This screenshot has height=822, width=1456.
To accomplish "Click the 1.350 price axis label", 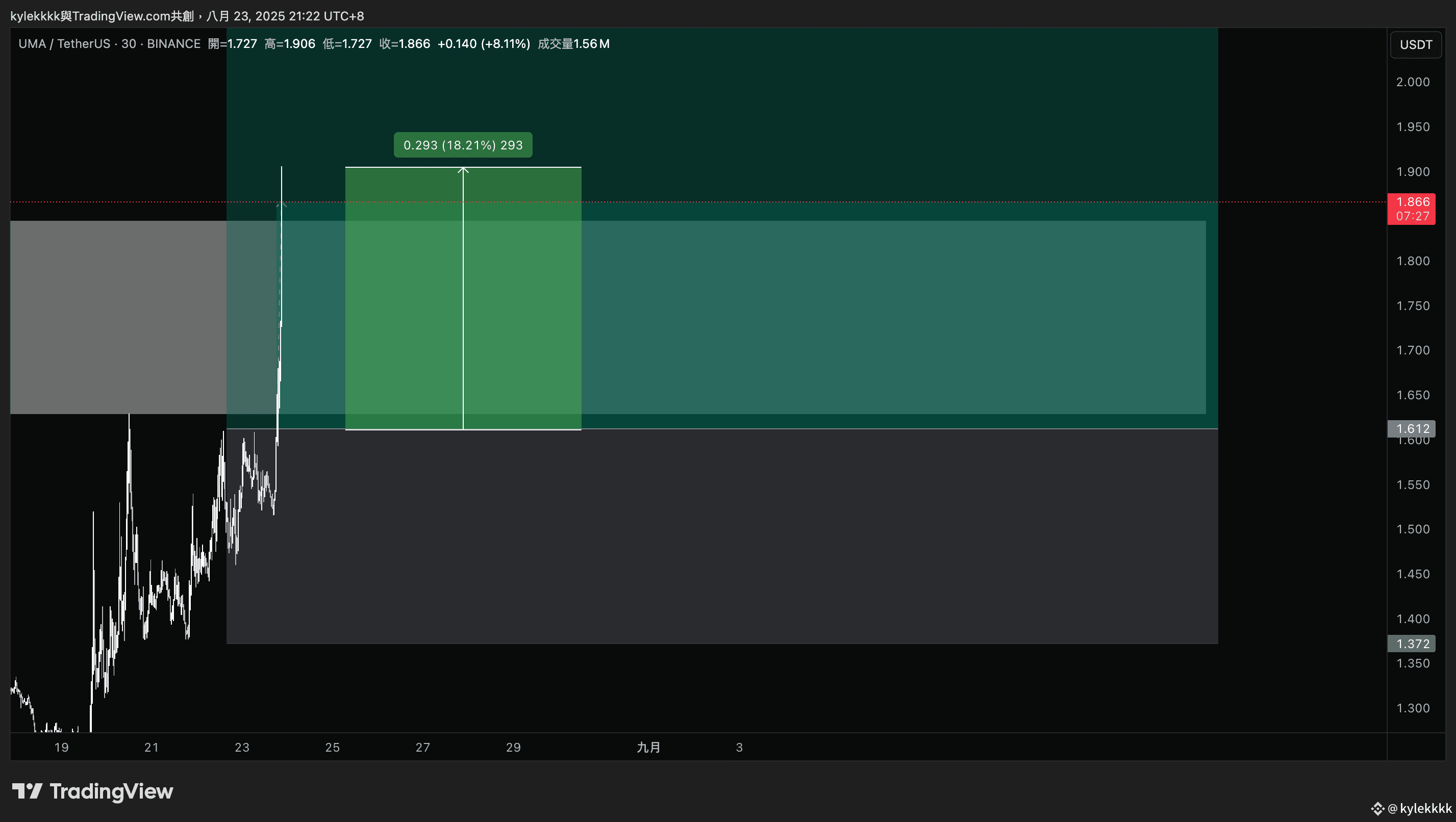I will [1413, 663].
